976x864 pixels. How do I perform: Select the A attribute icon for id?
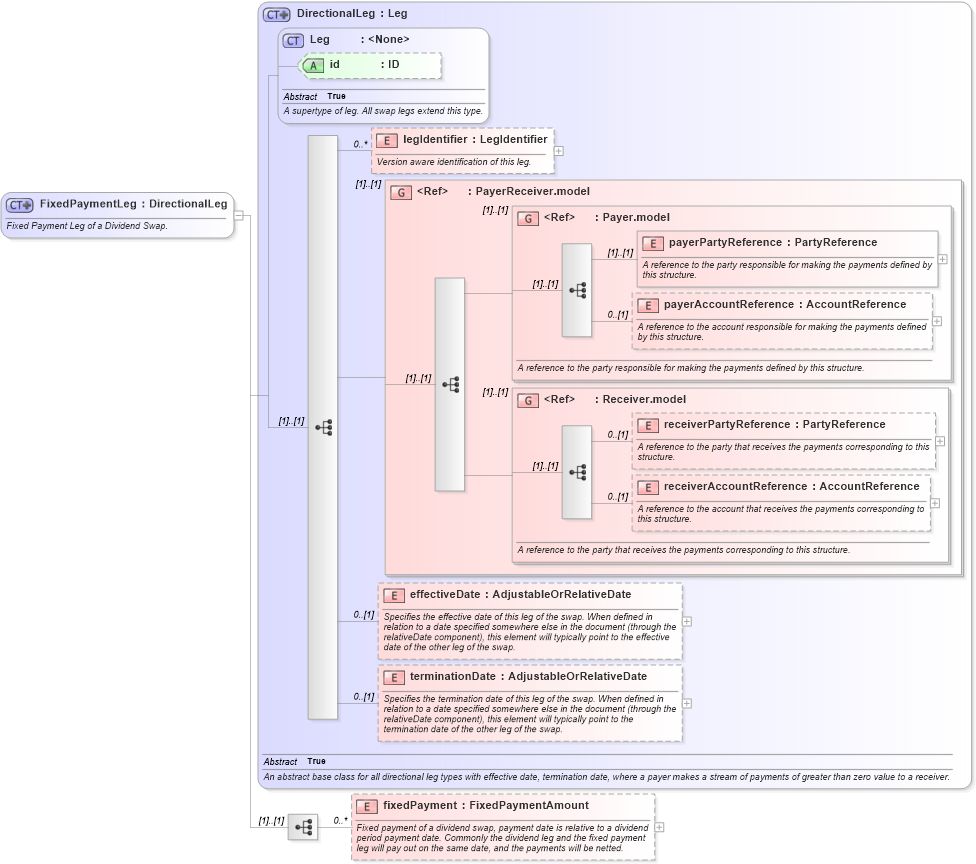click(x=313, y=65)
